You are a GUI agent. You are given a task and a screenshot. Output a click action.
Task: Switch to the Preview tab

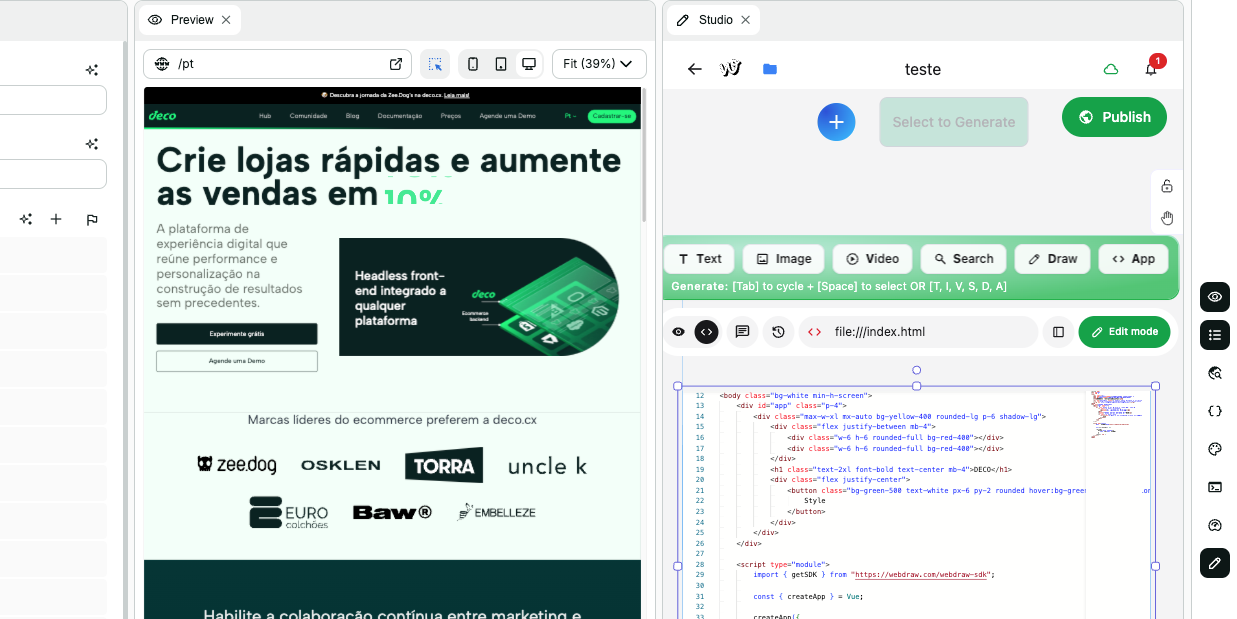pyautogui.click(x=189, y=19)
